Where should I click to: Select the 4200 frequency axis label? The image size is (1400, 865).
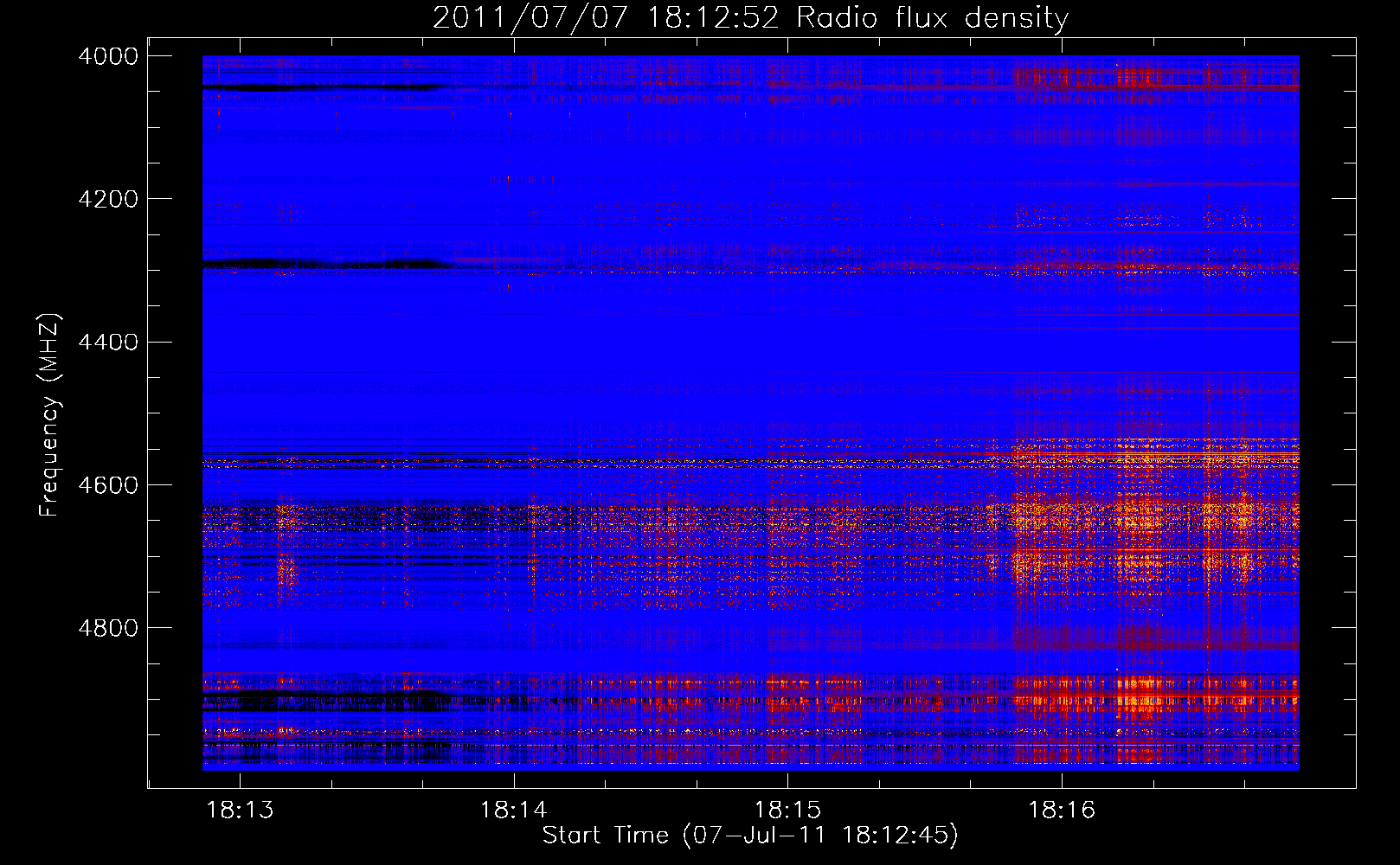point(108,199)
